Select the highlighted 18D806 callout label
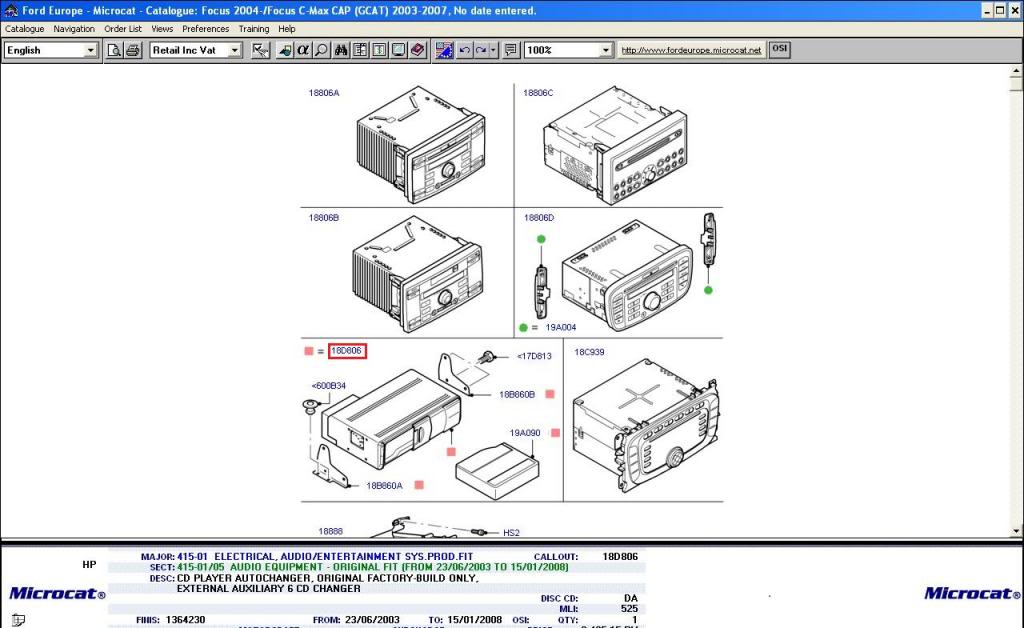 point(347,351)
